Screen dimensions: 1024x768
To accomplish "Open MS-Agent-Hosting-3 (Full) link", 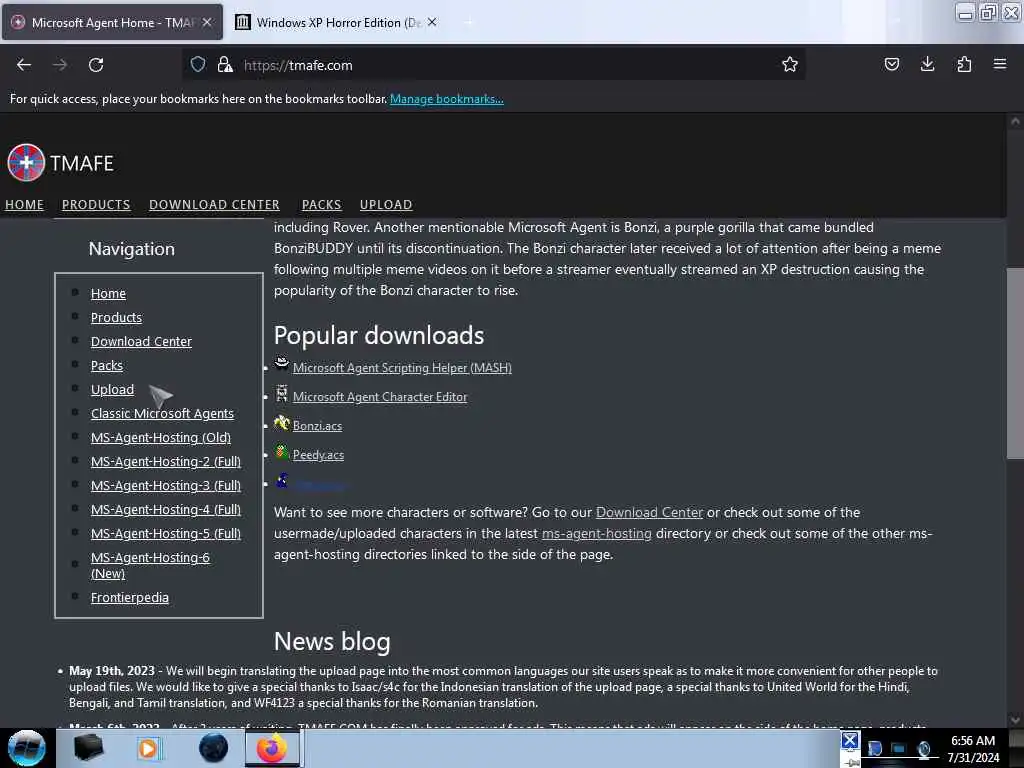I will [166, 486].
